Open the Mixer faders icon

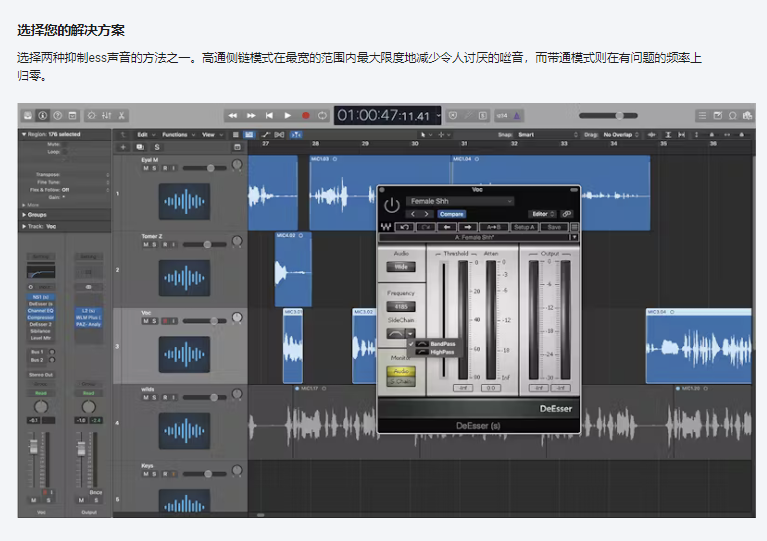click(107, 115)
